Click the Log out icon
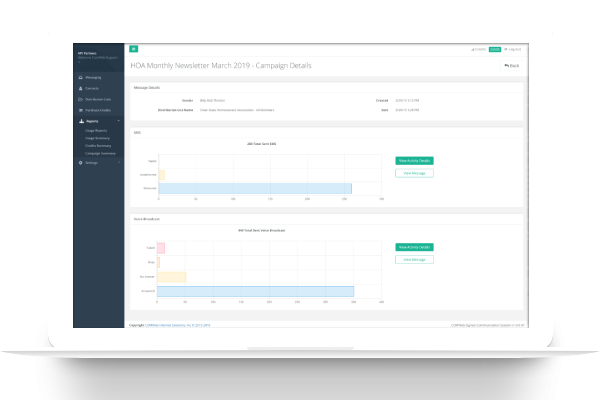600x400 pixels. tap(507, 48)
